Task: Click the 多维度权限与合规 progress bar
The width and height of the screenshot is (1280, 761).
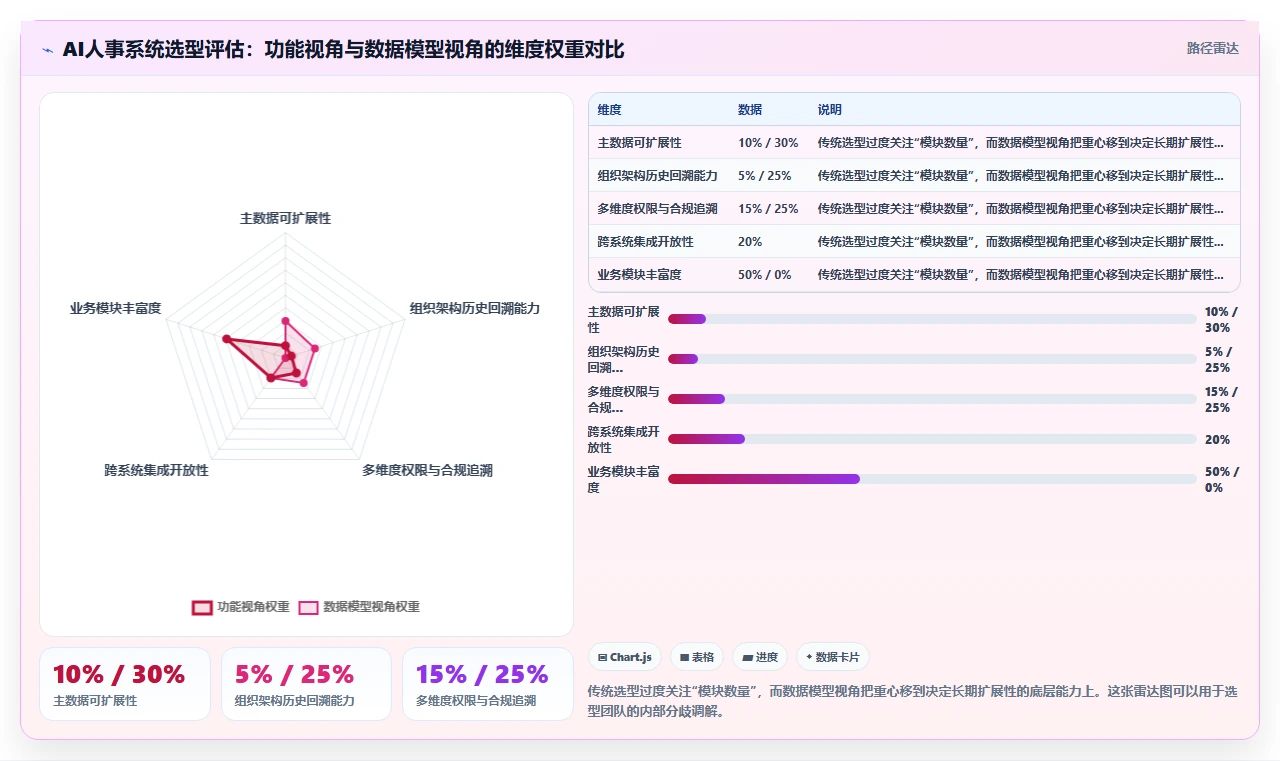Action: point(932,399)
